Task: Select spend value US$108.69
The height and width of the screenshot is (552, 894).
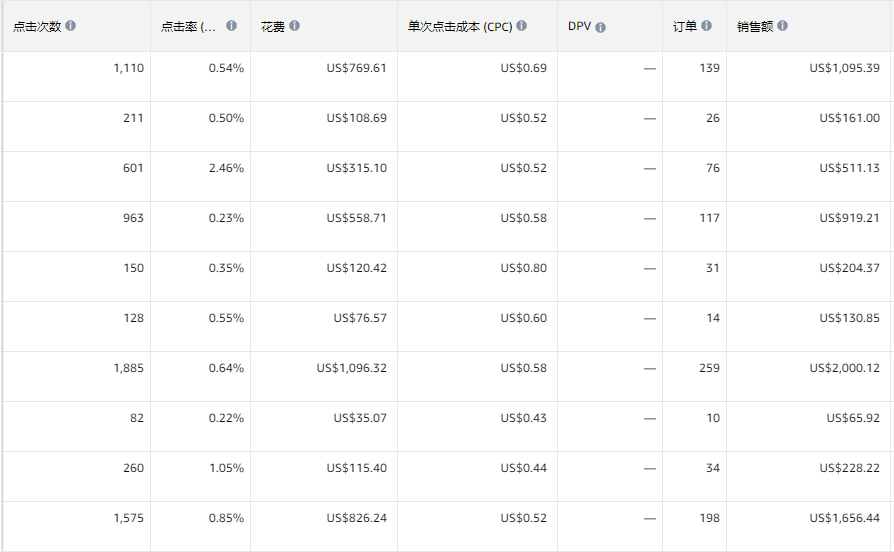Action: [x=356, y=118]
